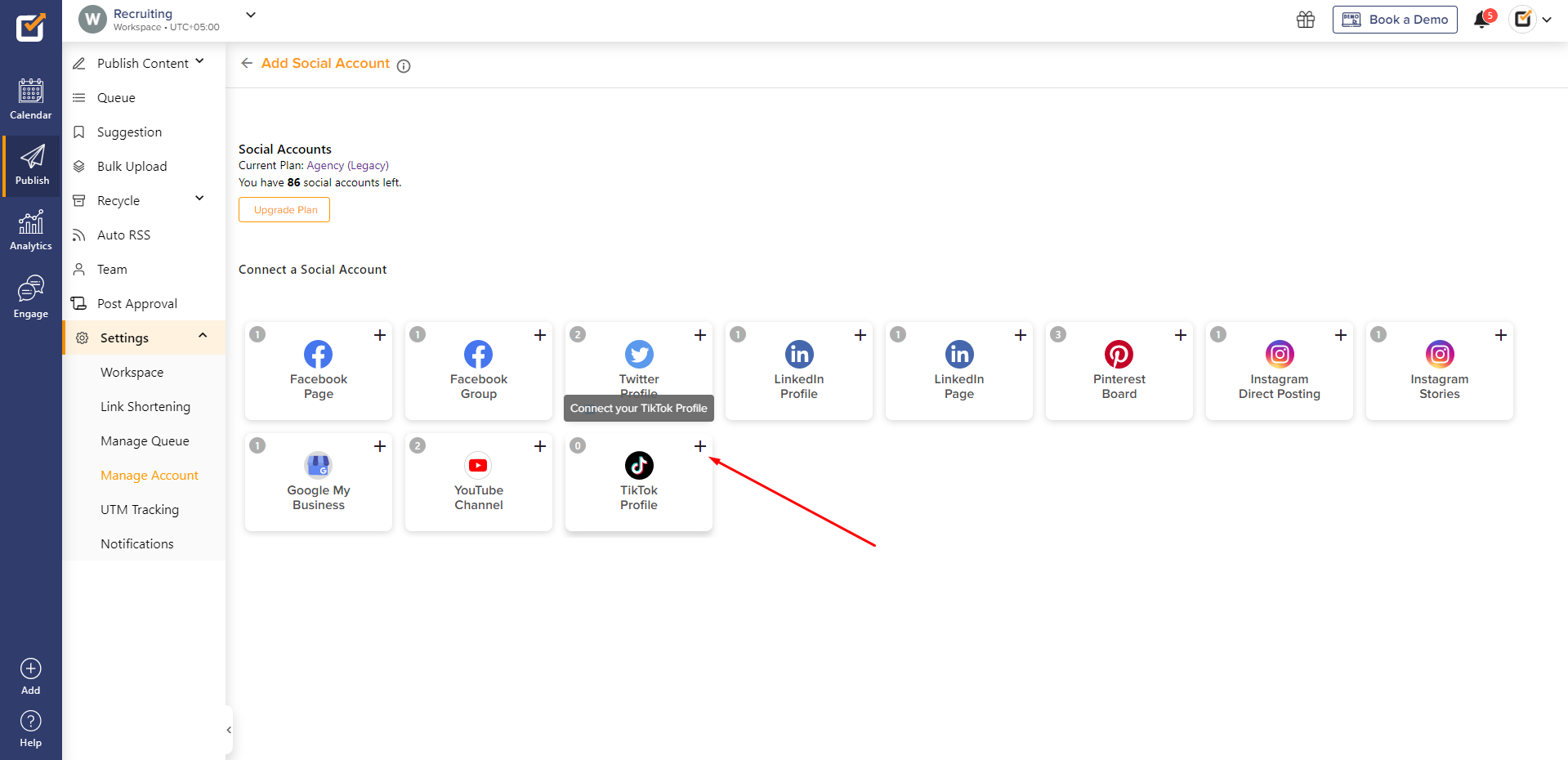Click the Add Social Account heading link
This screenshot has width=1568, height=760.
pyautogui.click(x=325, y=63)
